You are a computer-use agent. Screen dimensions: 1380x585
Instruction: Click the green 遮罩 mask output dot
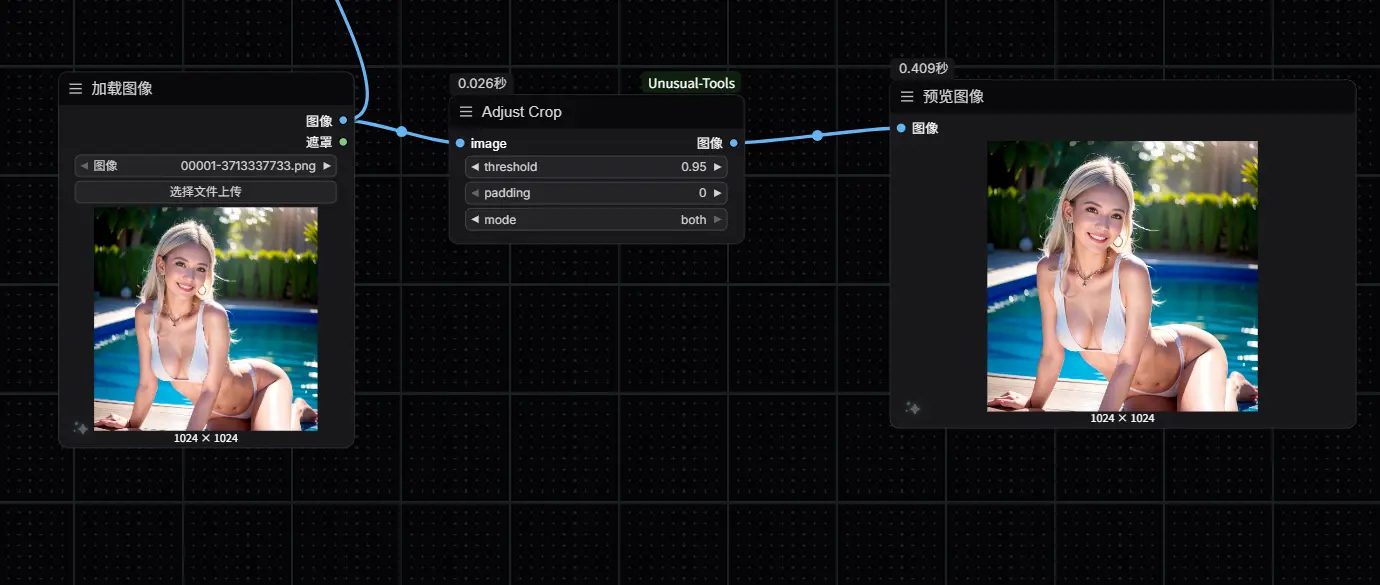click(x=343, y=141)
